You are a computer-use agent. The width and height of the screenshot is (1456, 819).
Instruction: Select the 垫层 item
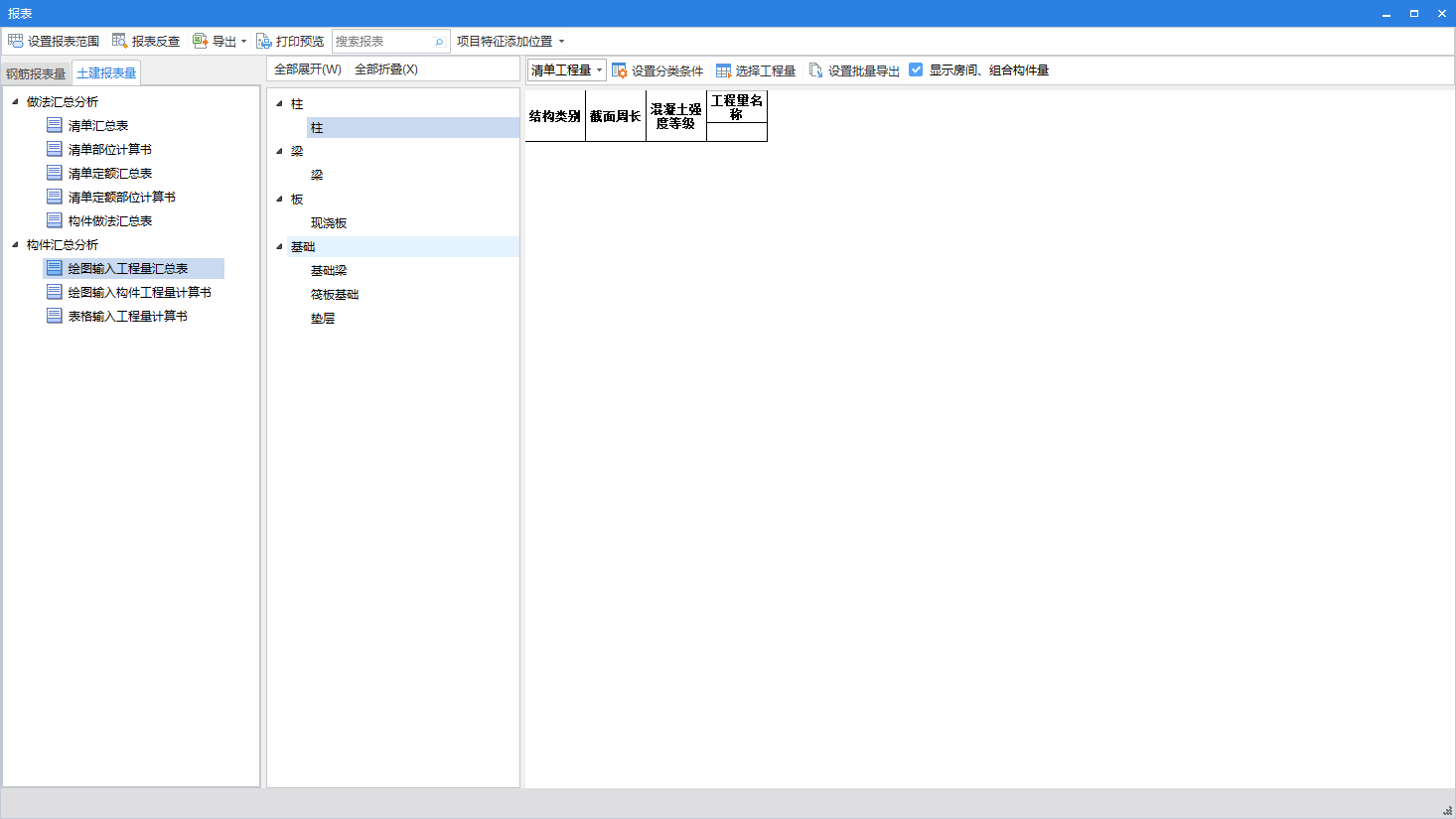[x=323, y=318]
